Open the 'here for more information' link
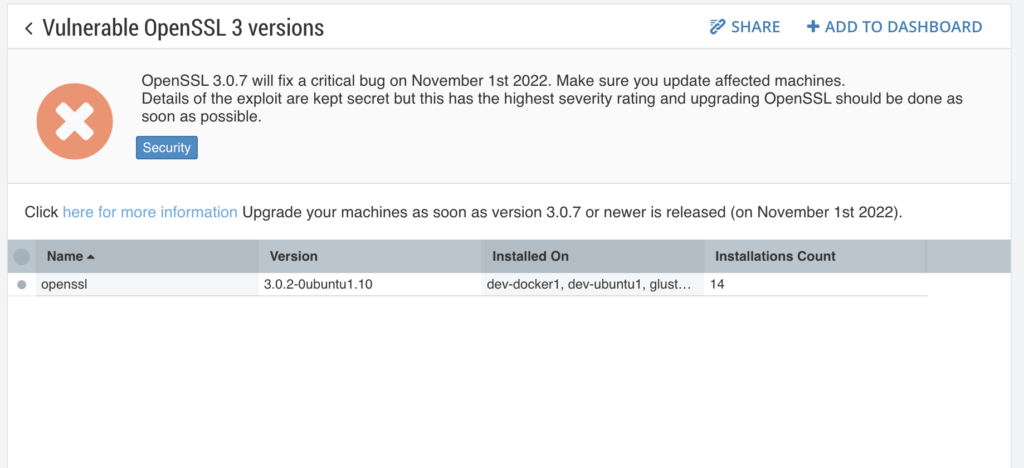 pos(150,212)
